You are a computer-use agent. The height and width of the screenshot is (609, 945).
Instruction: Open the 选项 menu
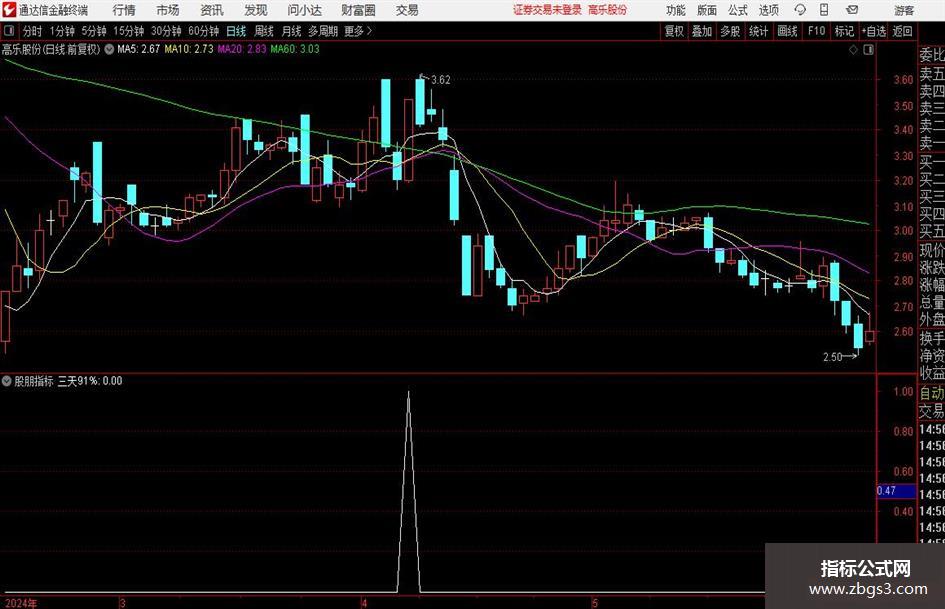coord(768,10)
